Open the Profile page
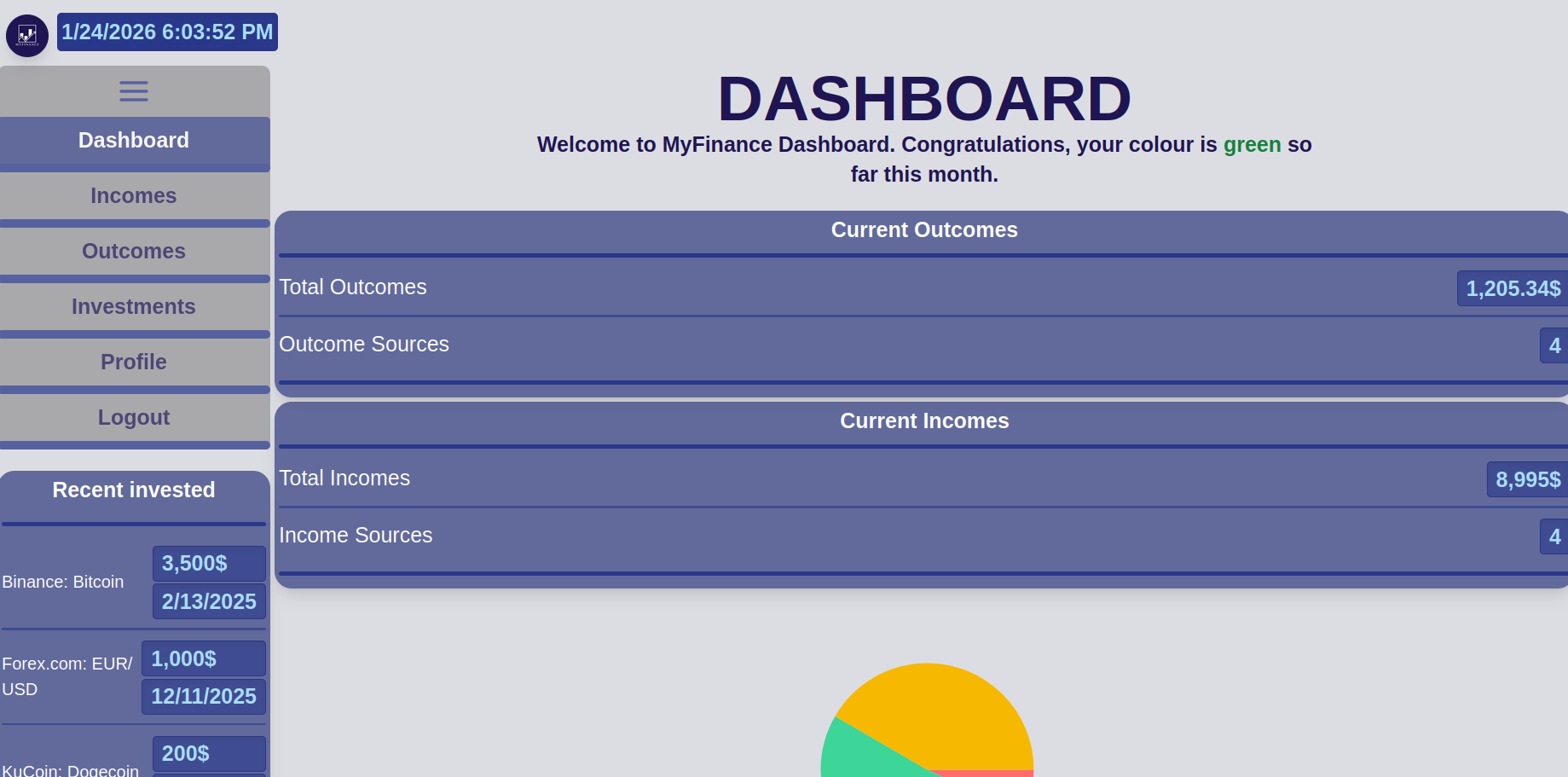The image size is (1568, 777). (x=134, y=362)
